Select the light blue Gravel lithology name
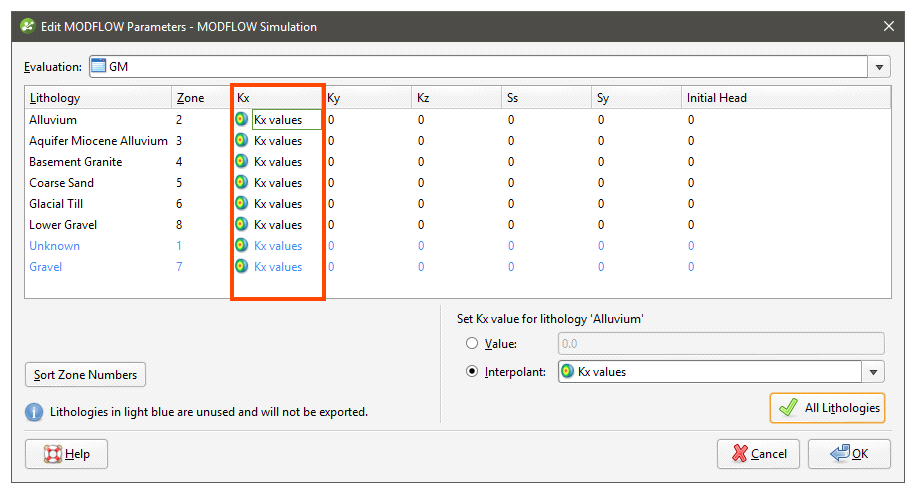The image size is (905, 483). tap(46, 267)
